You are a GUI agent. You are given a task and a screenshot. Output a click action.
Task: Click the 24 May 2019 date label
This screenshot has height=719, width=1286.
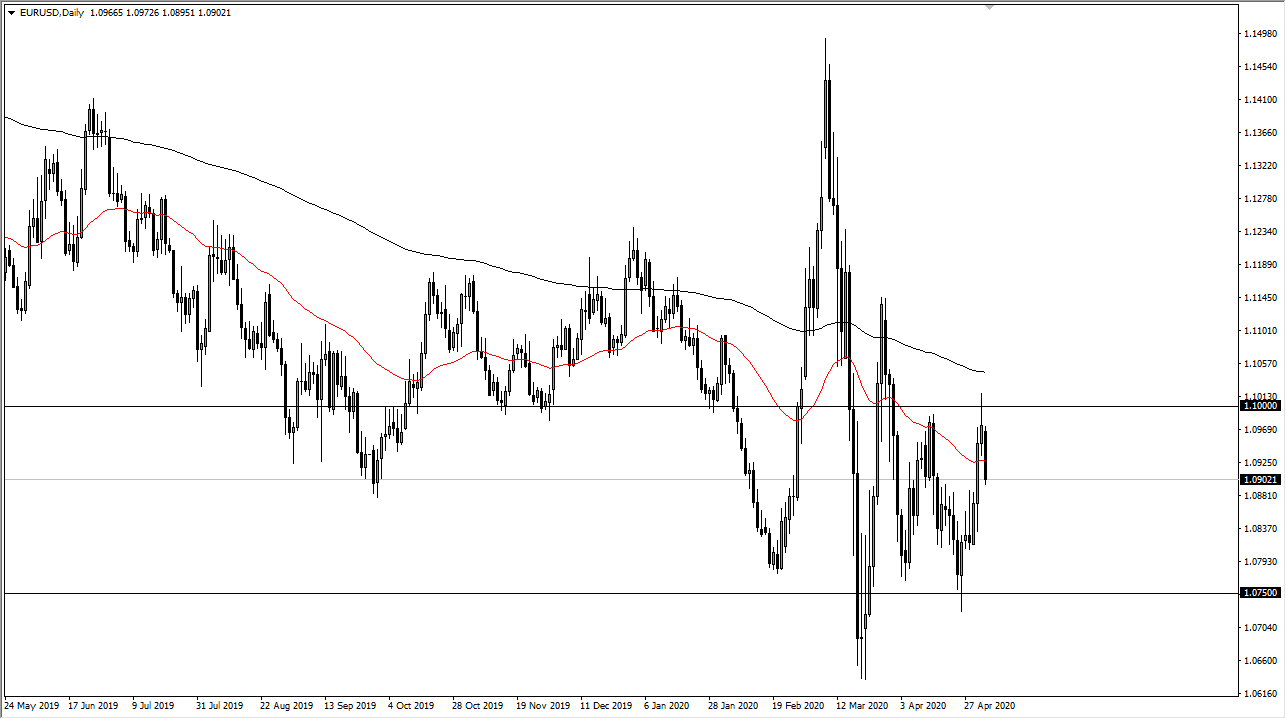click(x=33, y=705)
